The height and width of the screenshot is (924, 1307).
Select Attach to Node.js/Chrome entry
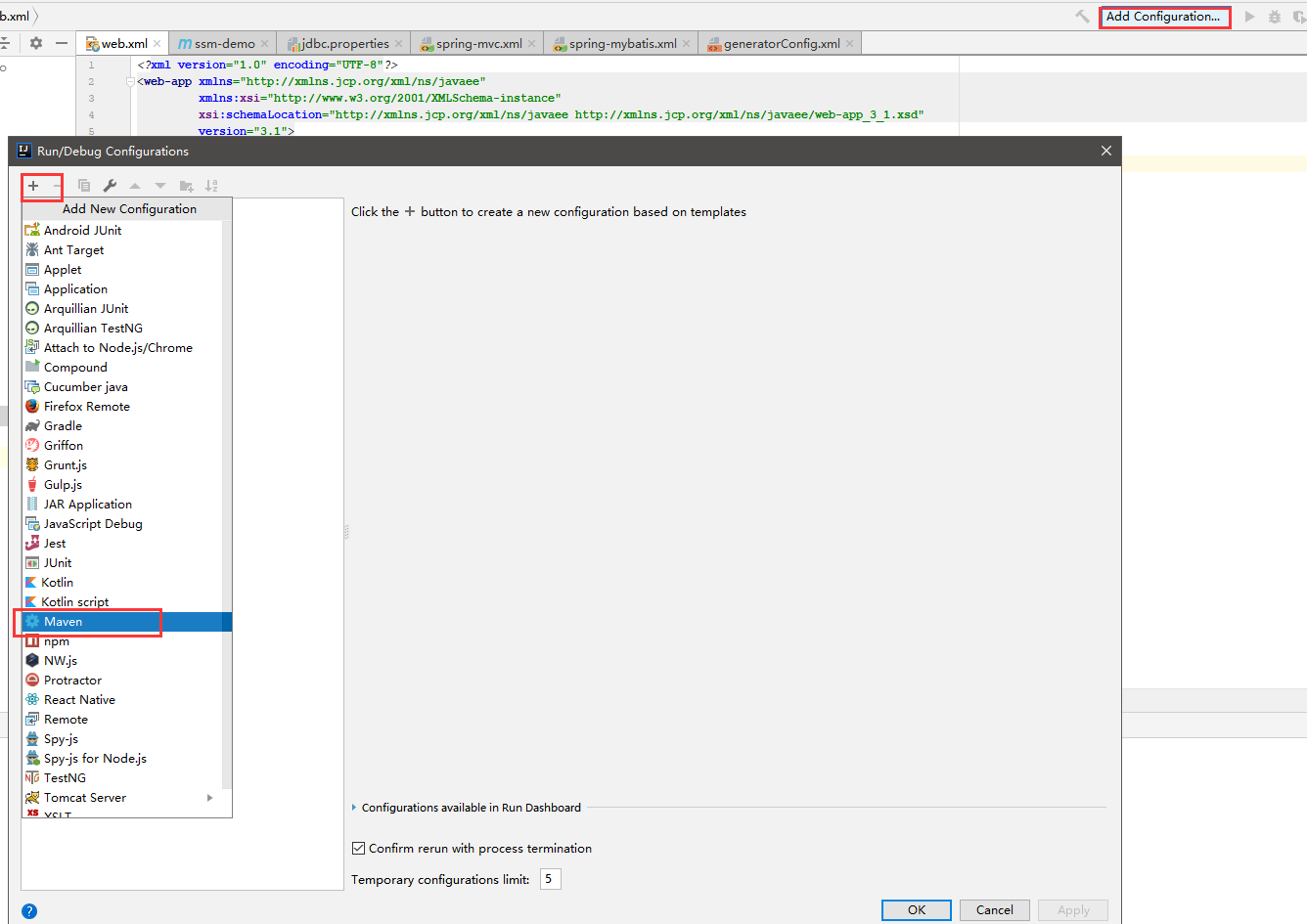click(122, 348)
